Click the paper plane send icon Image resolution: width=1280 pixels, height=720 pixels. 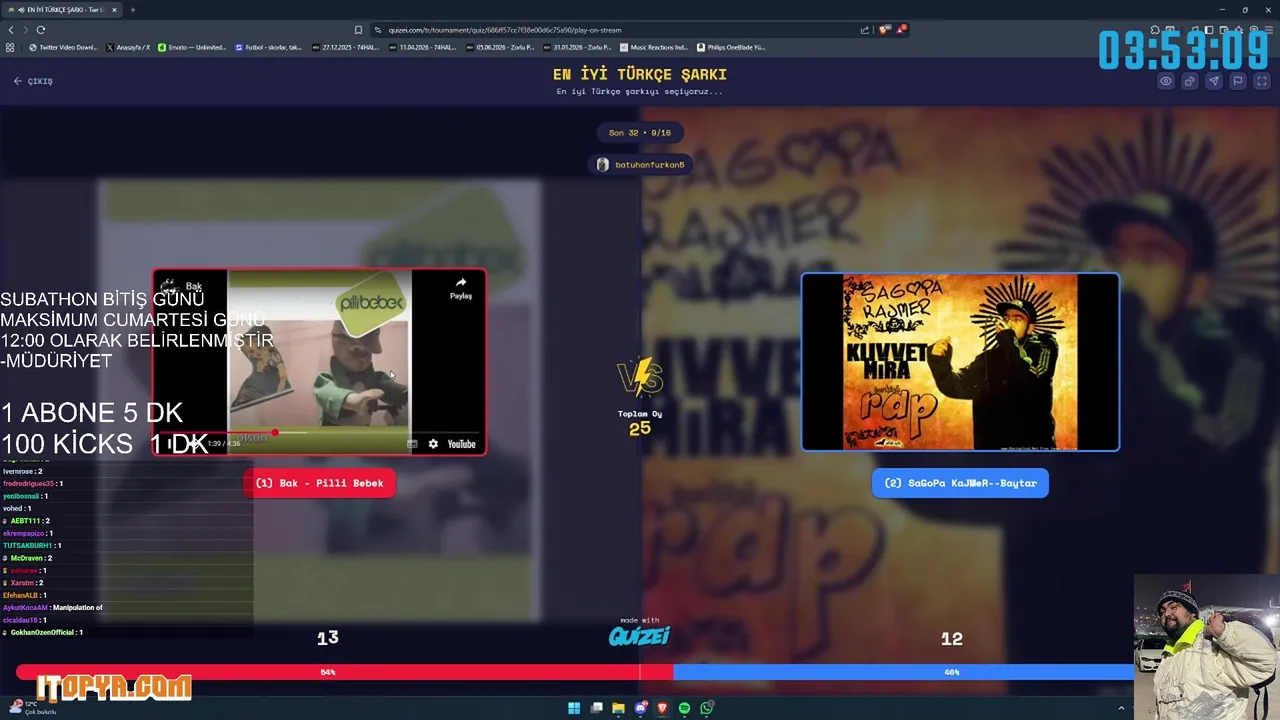tap(1214, 81)
